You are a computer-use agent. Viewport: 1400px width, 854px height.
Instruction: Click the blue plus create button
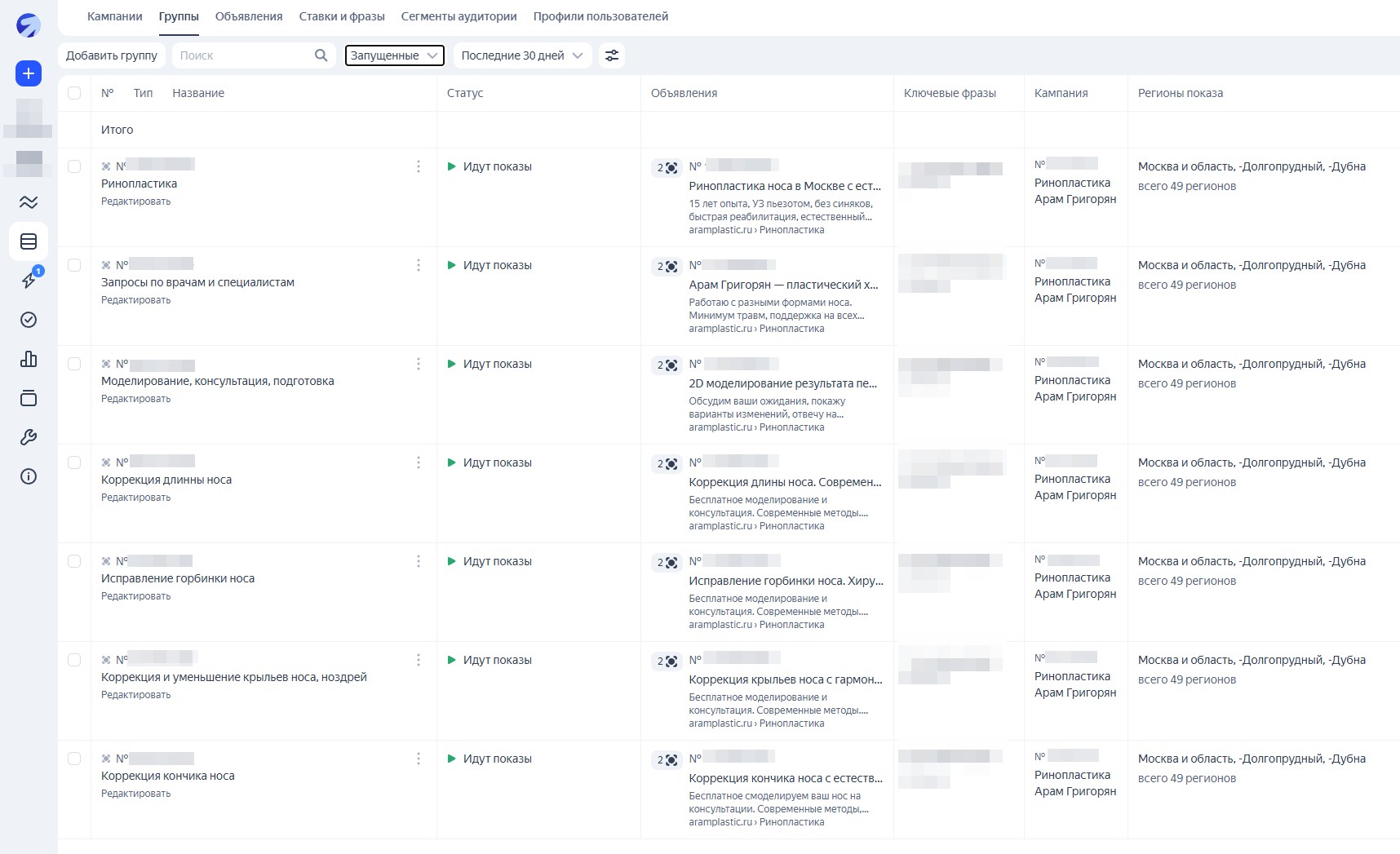point(29,73)
